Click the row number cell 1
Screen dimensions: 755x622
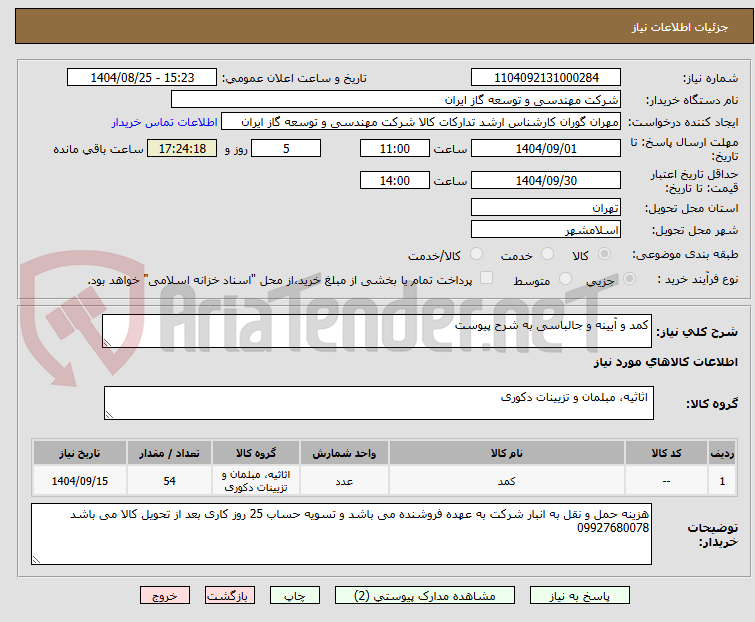pyautogui.click(x=722, y=480)
